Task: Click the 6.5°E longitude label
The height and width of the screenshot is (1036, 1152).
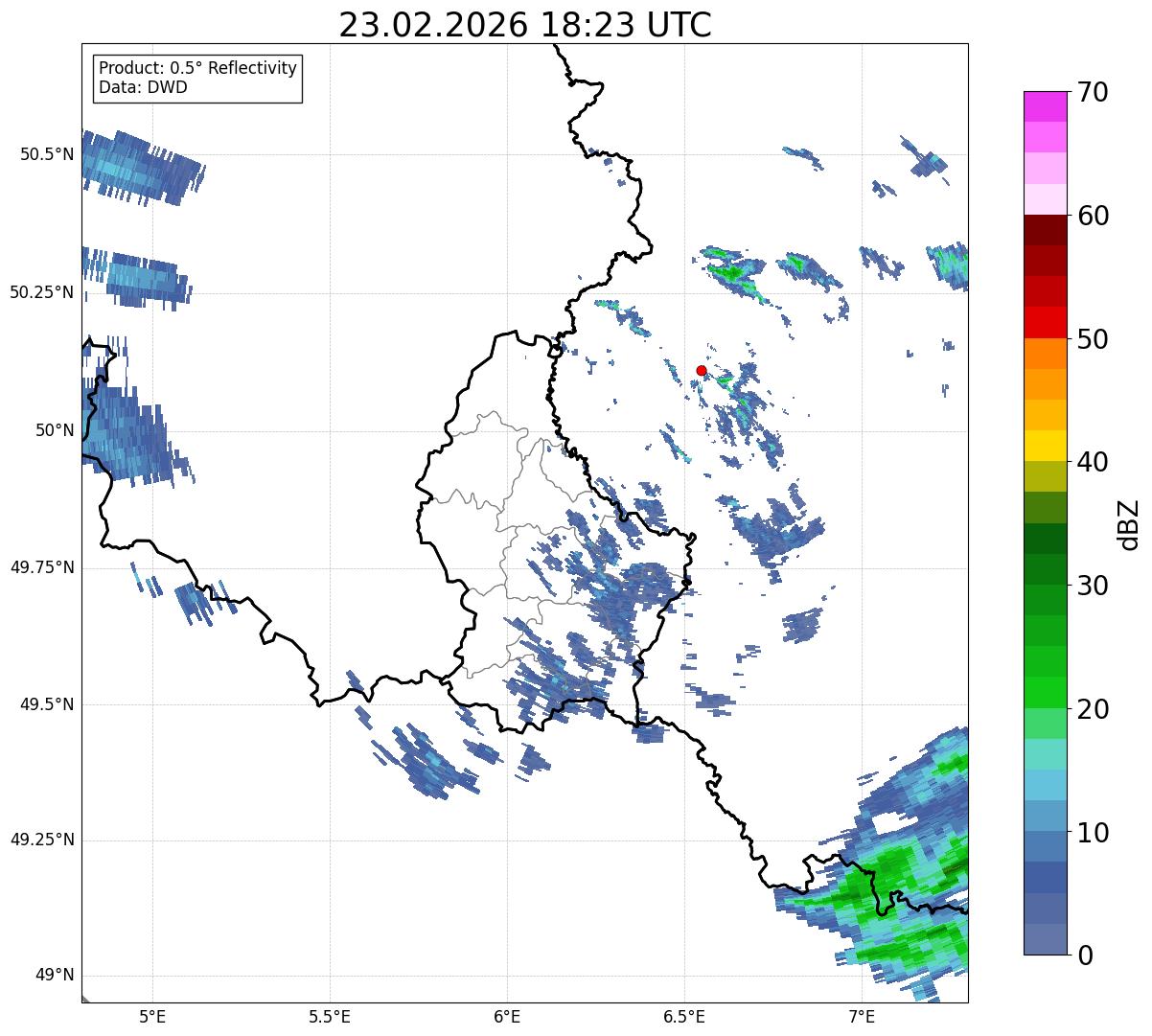Action: pyautogui.click(x=684, y=1016)
